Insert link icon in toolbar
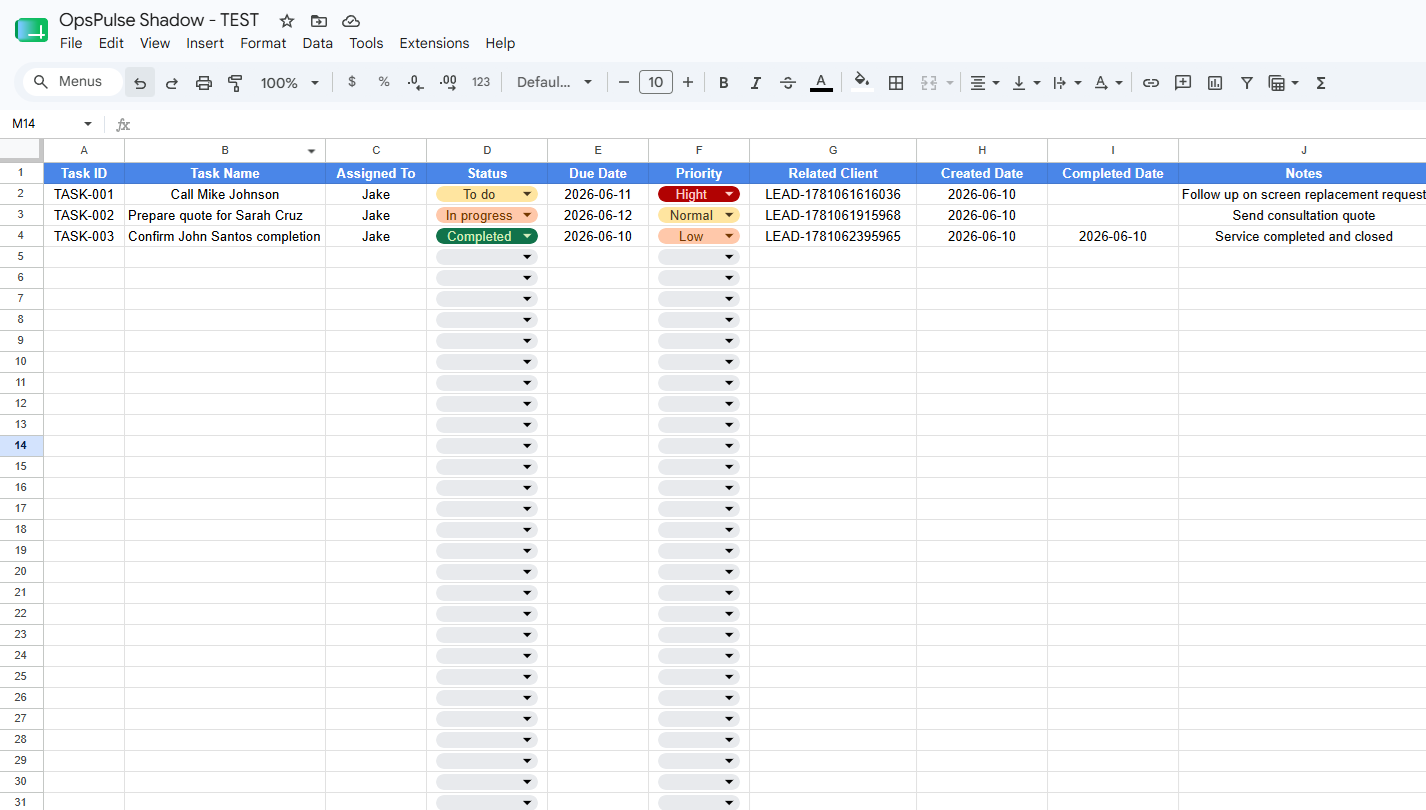The image size is (1426, 810). coord(1151,83)
